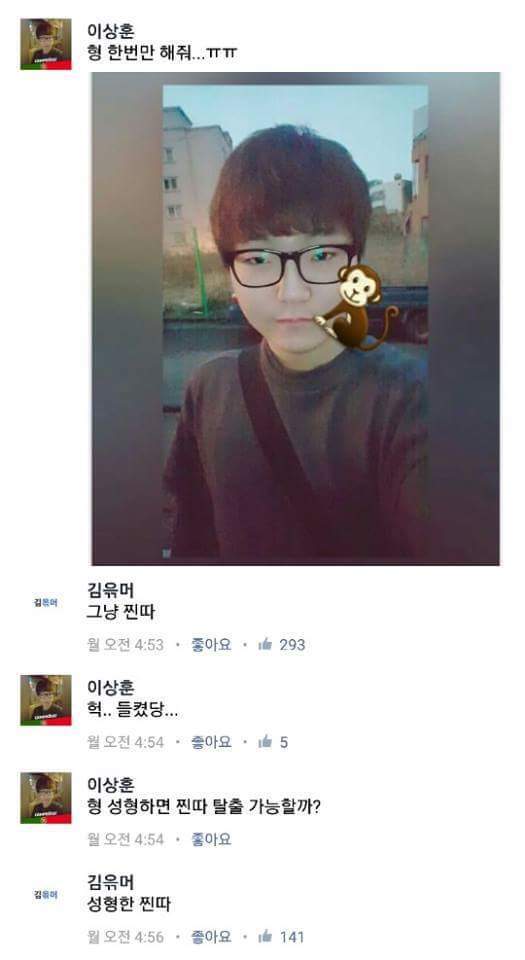
Task: Open 이상훈's profile picture on the top post
Action: (46, 44)
